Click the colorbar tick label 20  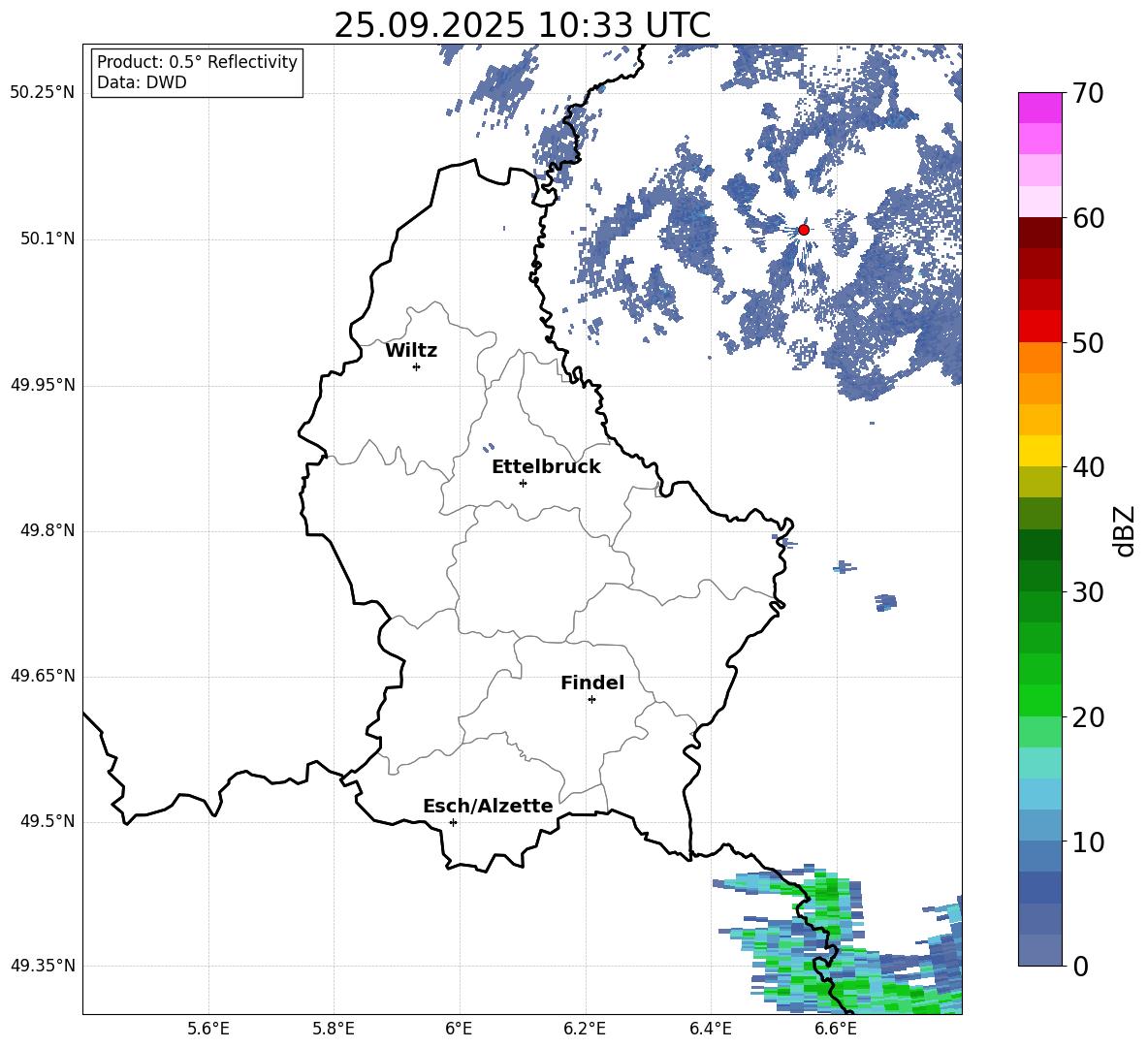pyautogui.click(x=1088, y=717)
